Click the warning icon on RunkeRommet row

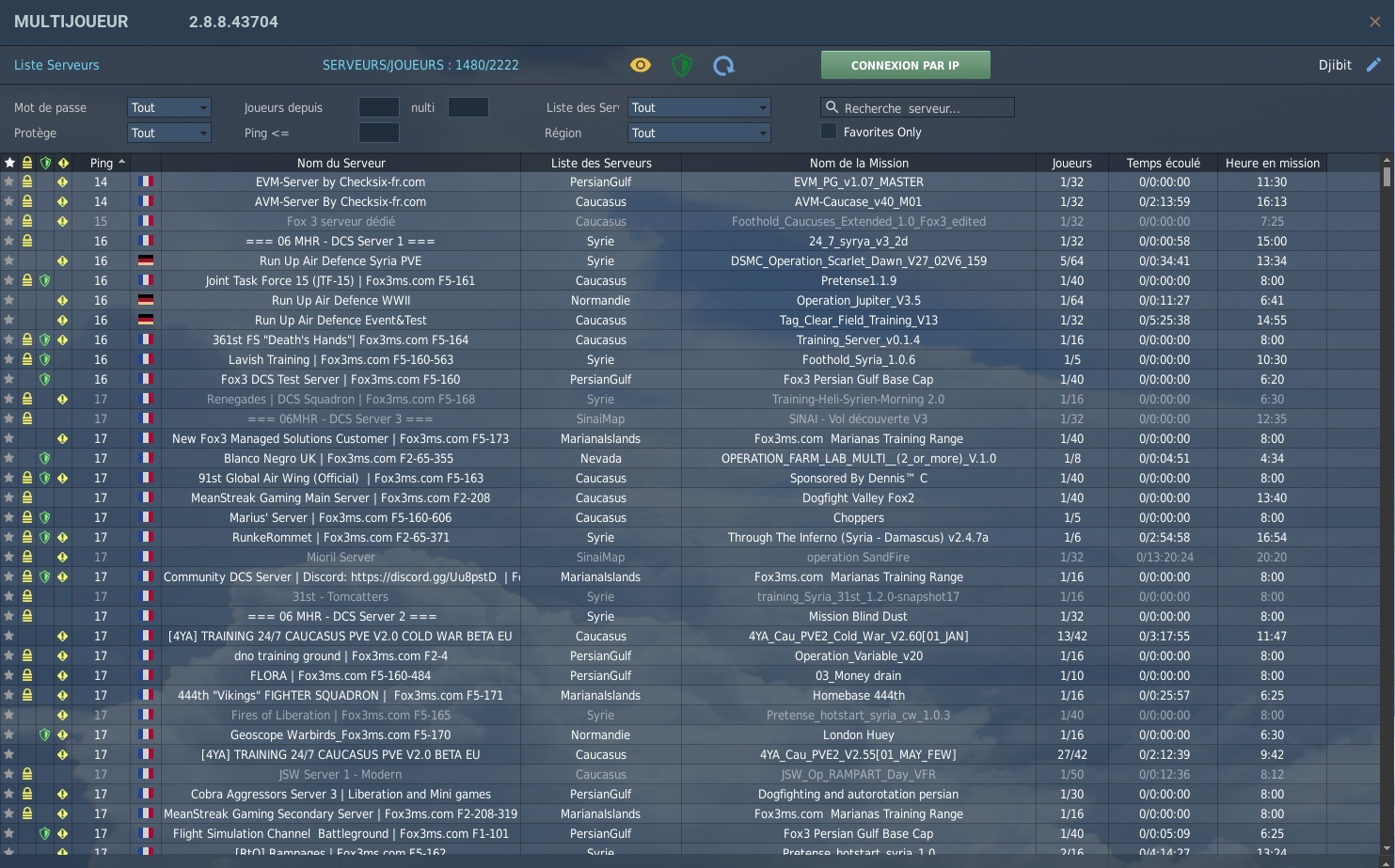[x=63, y=537]
